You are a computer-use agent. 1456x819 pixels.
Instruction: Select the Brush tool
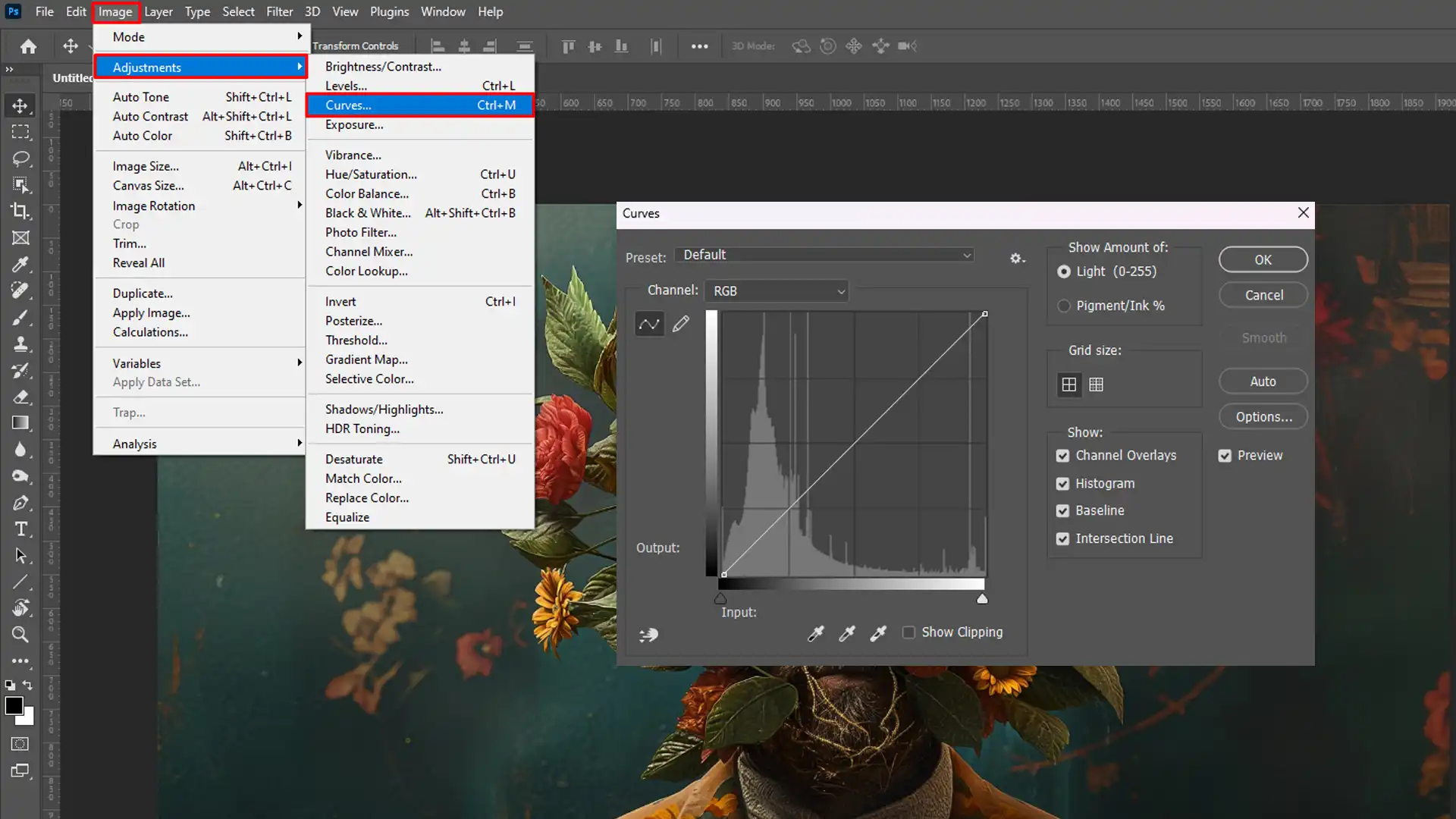pos(20,317)
